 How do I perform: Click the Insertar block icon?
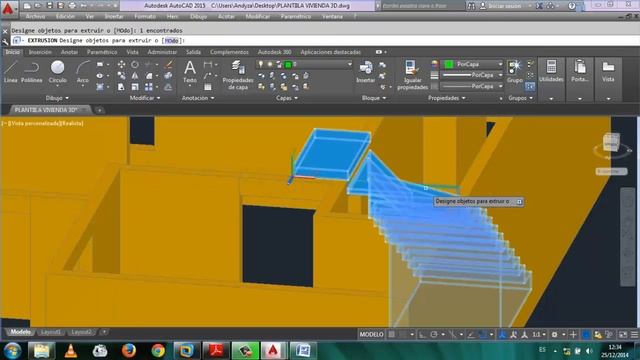(366, 71)
